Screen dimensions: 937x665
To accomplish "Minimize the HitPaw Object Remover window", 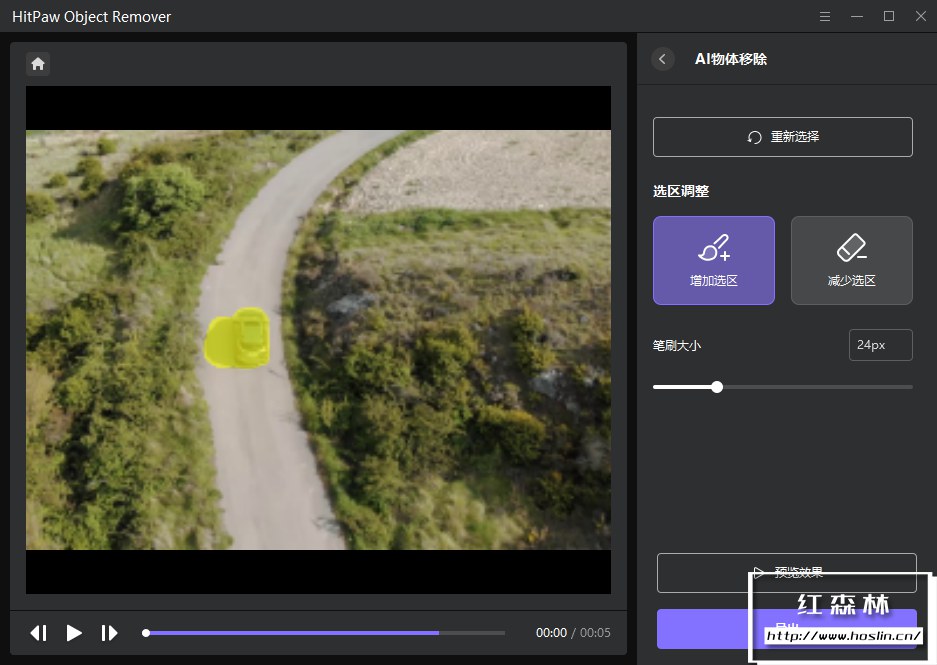I will pyautogui.click(x=857, y=17).
